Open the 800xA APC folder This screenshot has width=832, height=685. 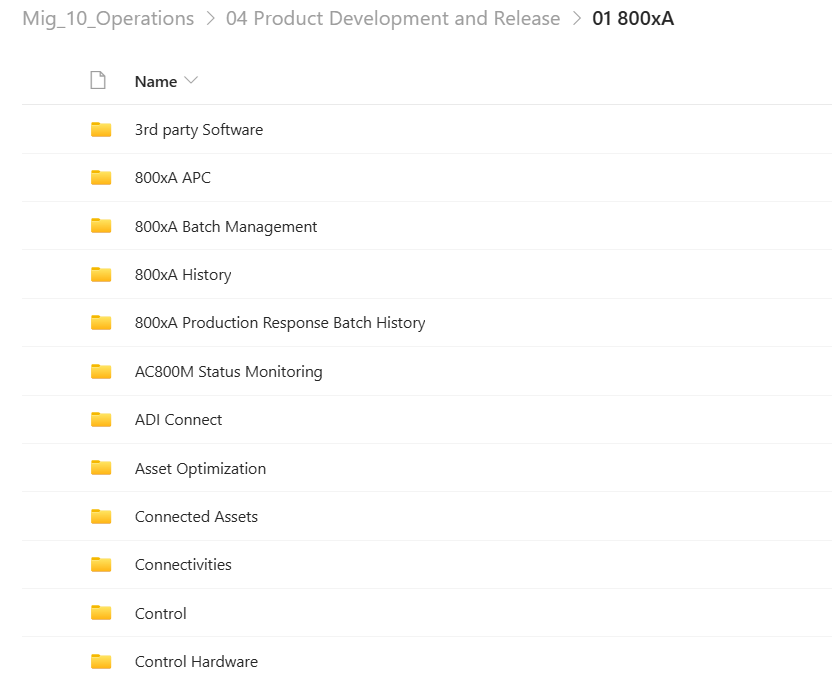tap(172, 178)
